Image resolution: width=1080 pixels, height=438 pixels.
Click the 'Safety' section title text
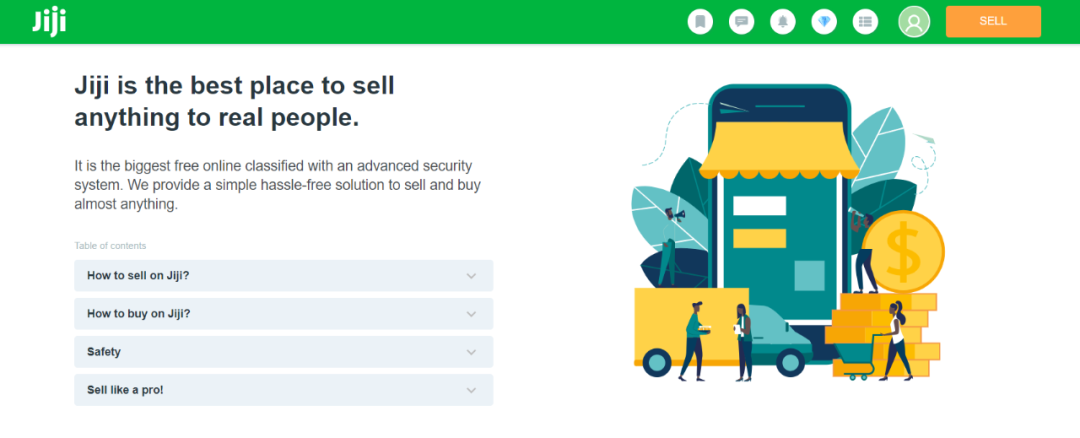[x=104, y=352]
